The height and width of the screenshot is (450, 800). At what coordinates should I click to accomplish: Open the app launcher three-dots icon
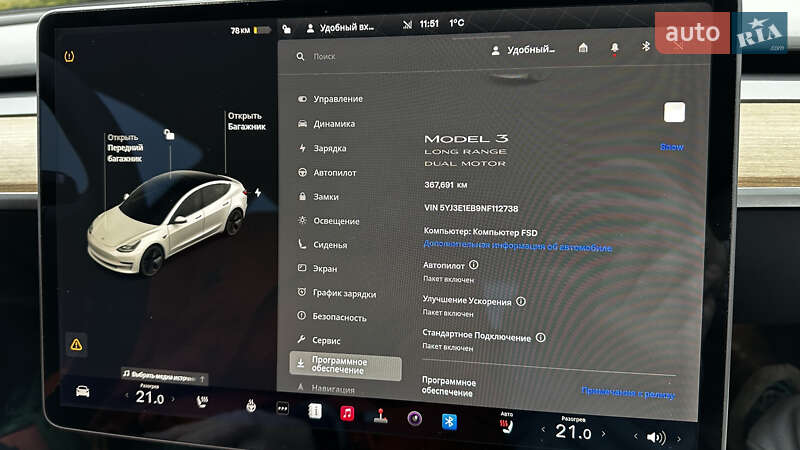(282, 409)
